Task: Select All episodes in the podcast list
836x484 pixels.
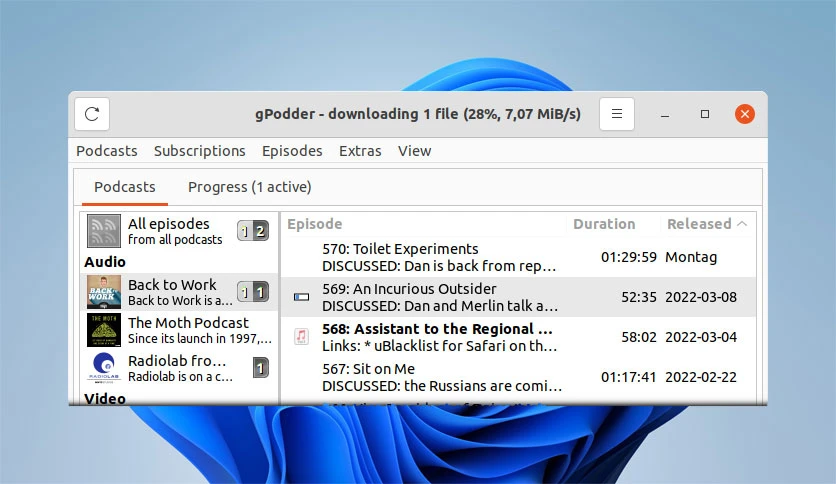Action: [179, 231]
